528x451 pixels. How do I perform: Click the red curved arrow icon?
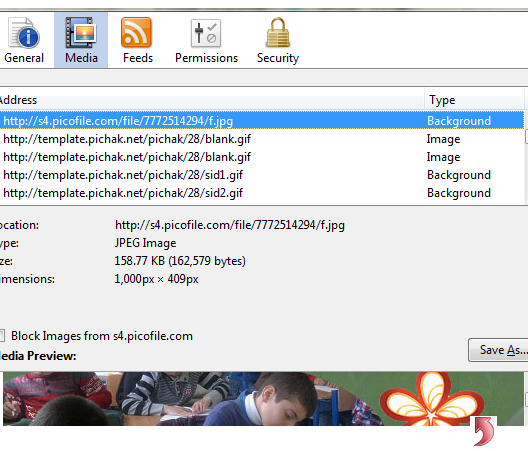(x=484, y=431)
